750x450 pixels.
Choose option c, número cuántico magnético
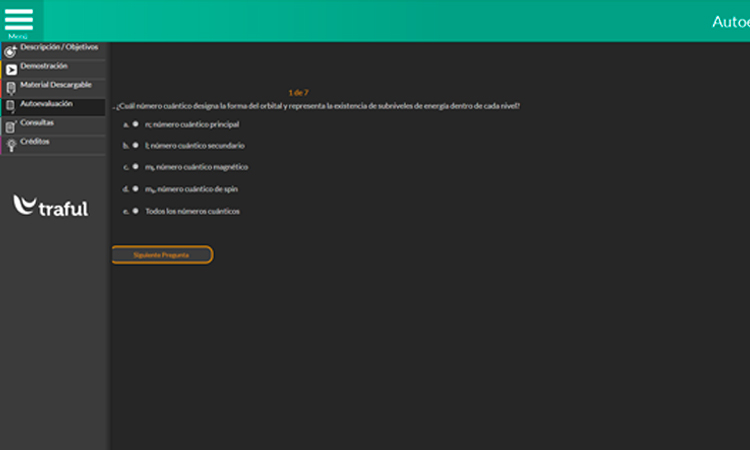[x=135, y=167]
